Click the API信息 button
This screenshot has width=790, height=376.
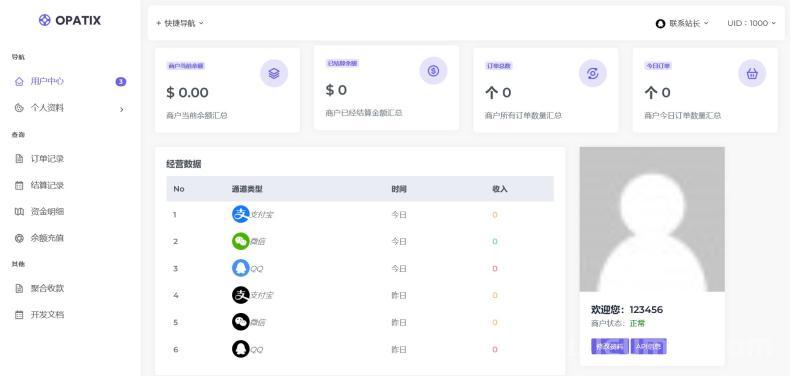tap(648, 346)
